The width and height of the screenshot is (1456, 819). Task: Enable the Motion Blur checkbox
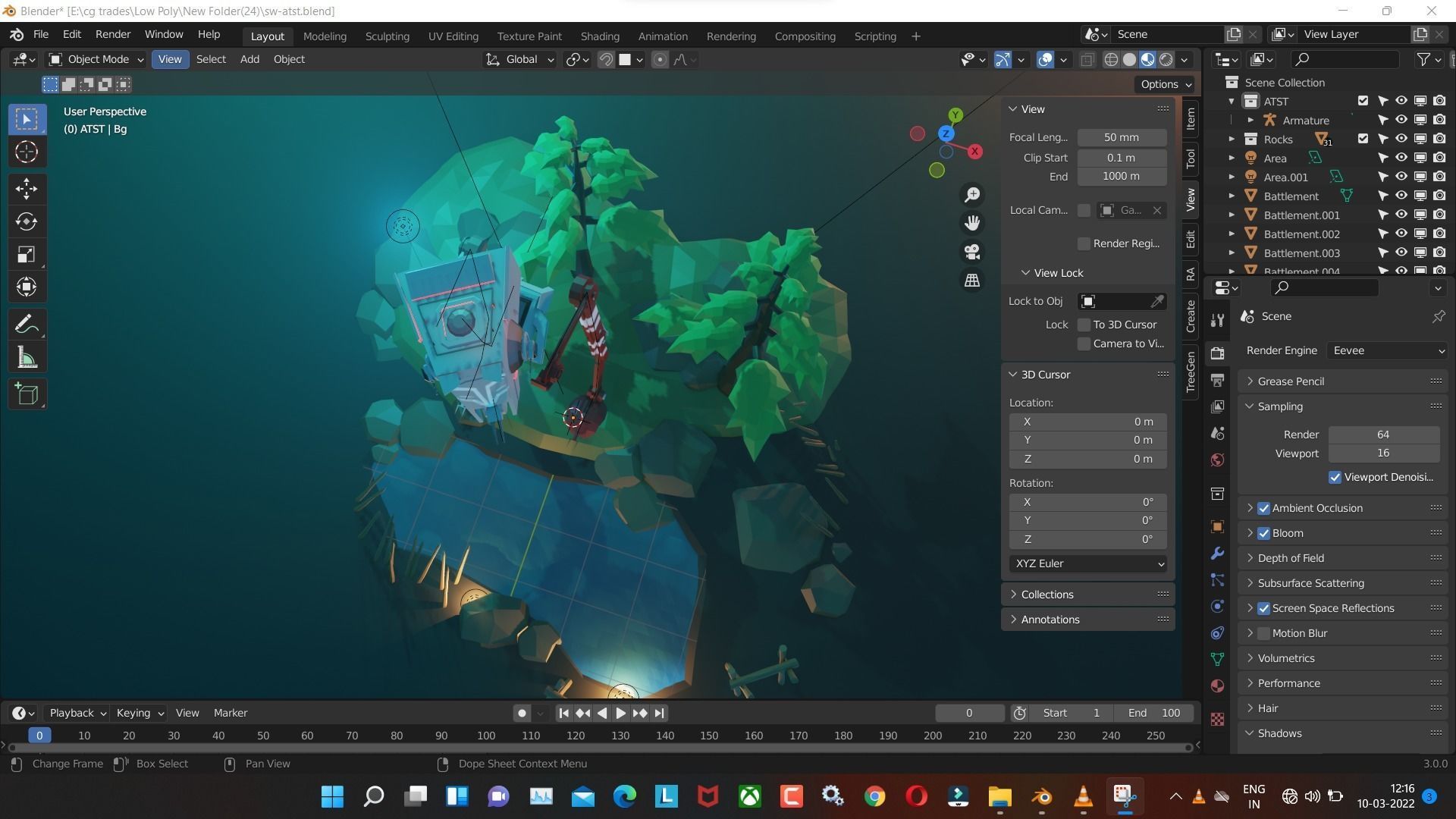tap(1264, 633)
